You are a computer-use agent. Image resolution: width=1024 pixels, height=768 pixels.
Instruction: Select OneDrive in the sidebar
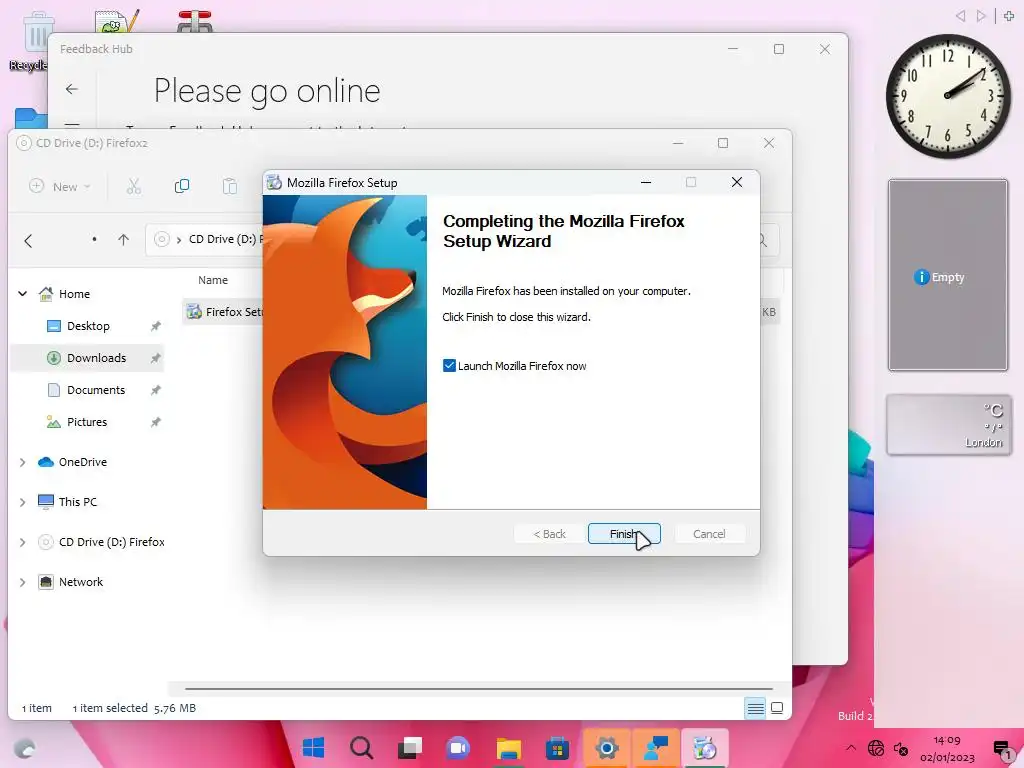tap(82, 462)
